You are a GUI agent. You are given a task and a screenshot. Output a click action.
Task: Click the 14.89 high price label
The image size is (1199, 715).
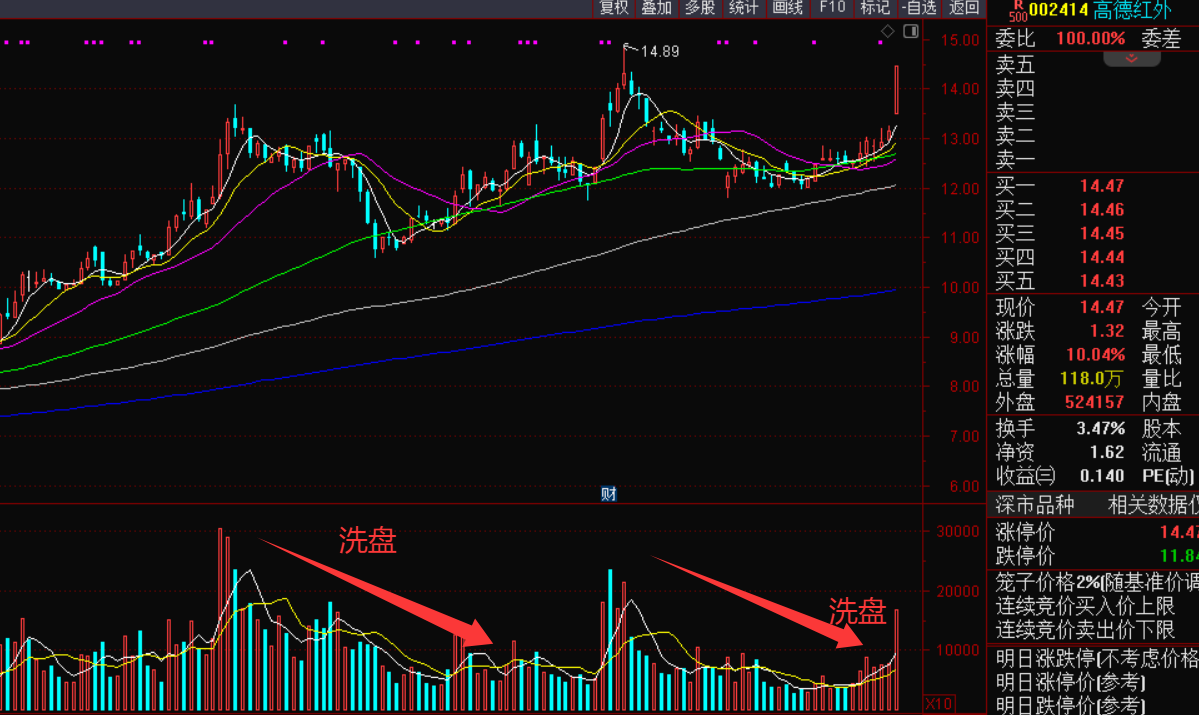[660, 51]
